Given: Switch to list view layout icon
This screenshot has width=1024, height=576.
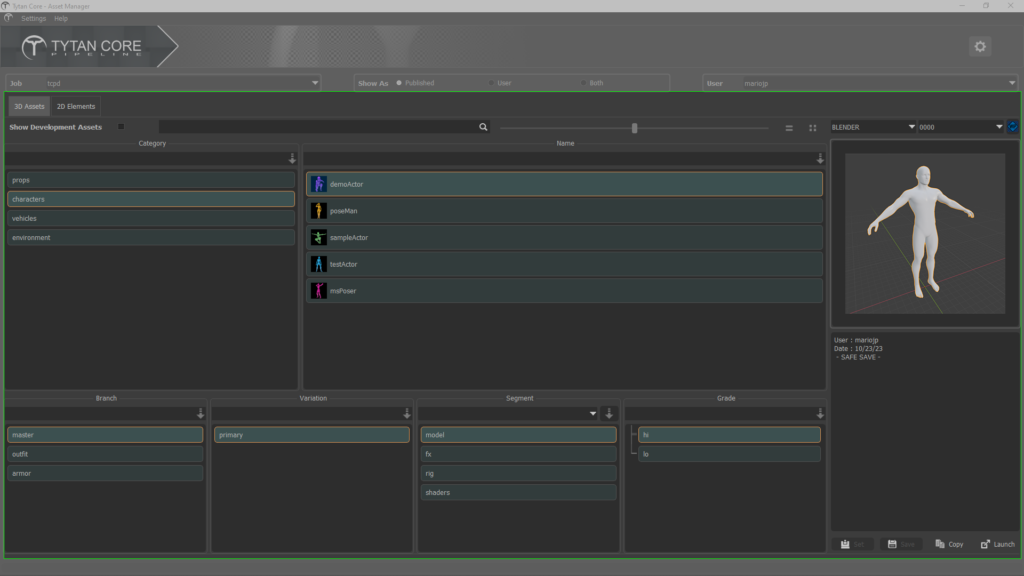Looking at the screenshot, I should click(x=789, y=128).
